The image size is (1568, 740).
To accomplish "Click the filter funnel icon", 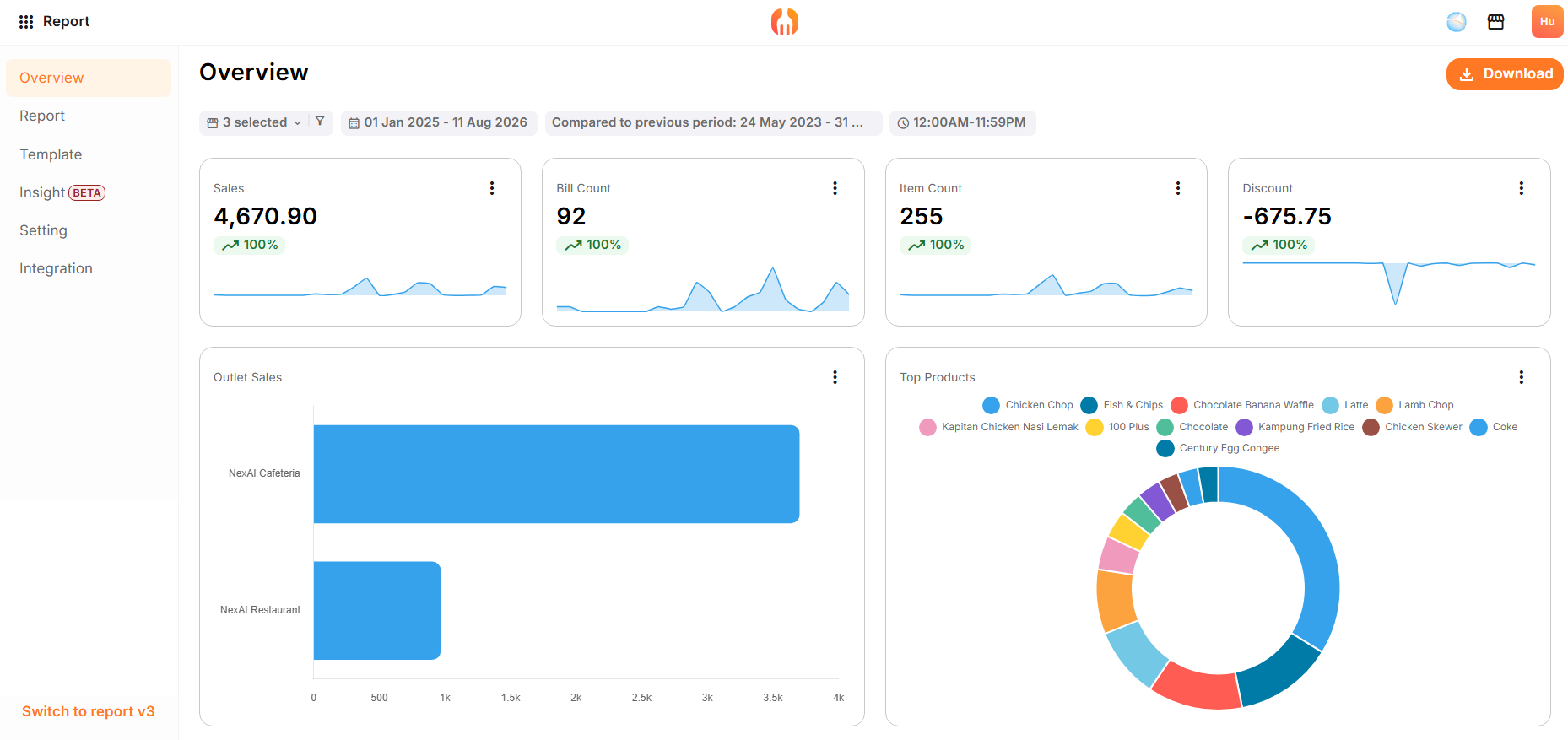I will (320, 122).
